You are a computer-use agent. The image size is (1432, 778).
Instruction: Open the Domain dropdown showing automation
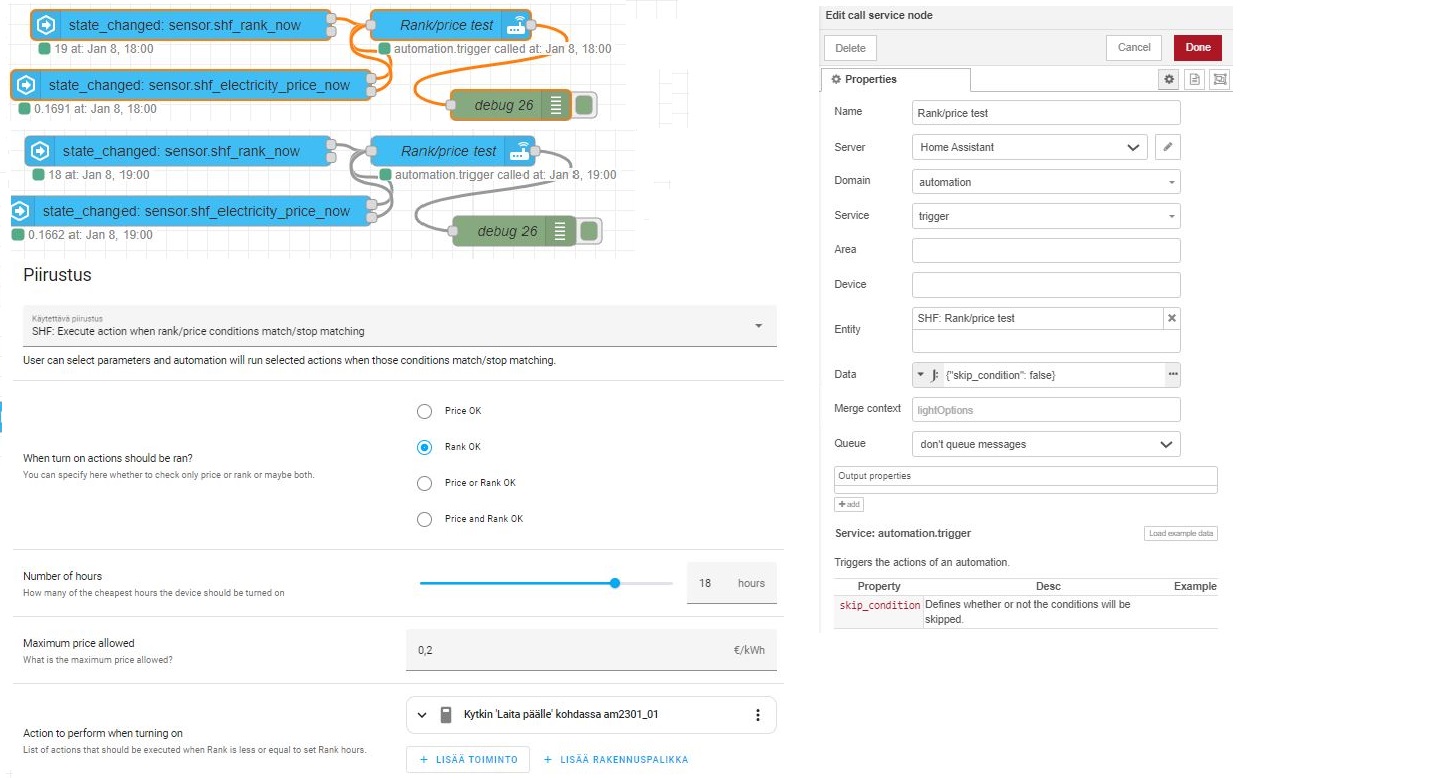click(x=1046, y=182)
